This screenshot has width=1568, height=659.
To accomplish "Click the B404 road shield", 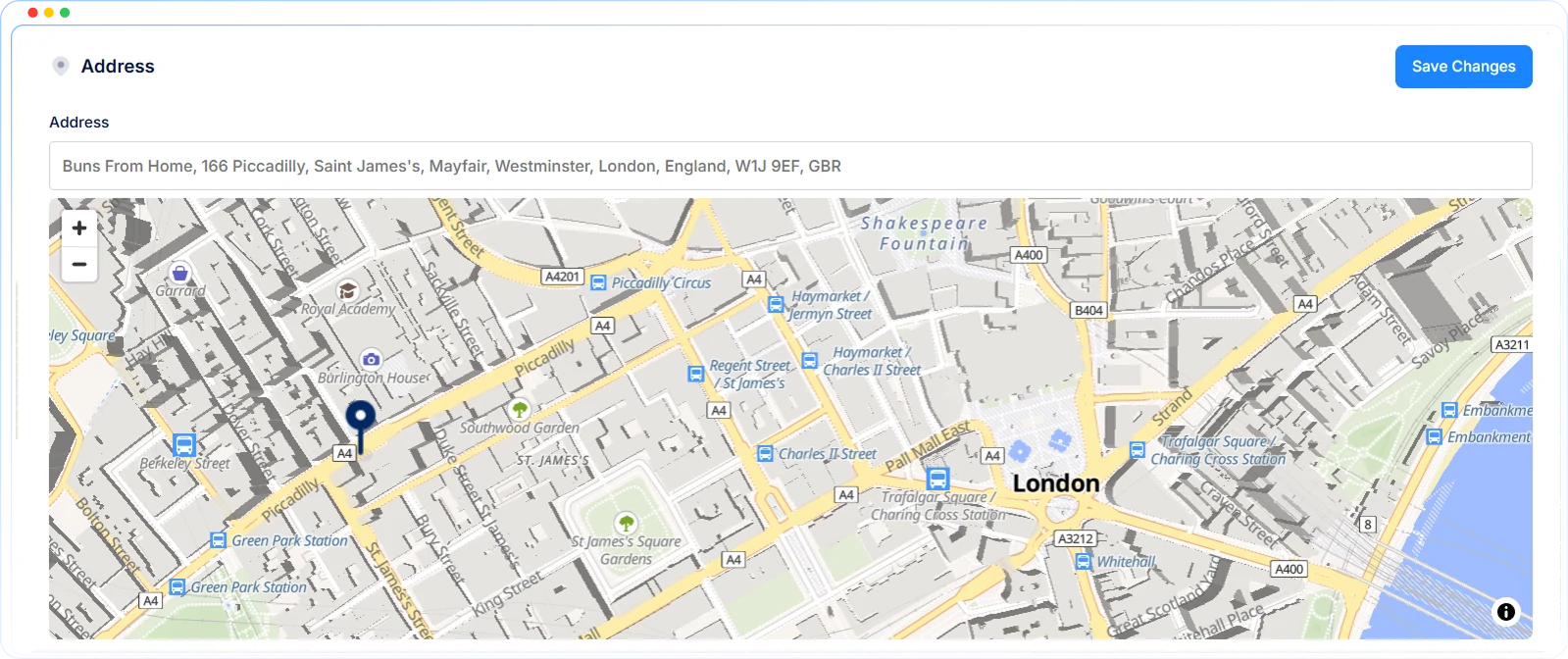I will pyautogui.click(x=1088, y=310).
